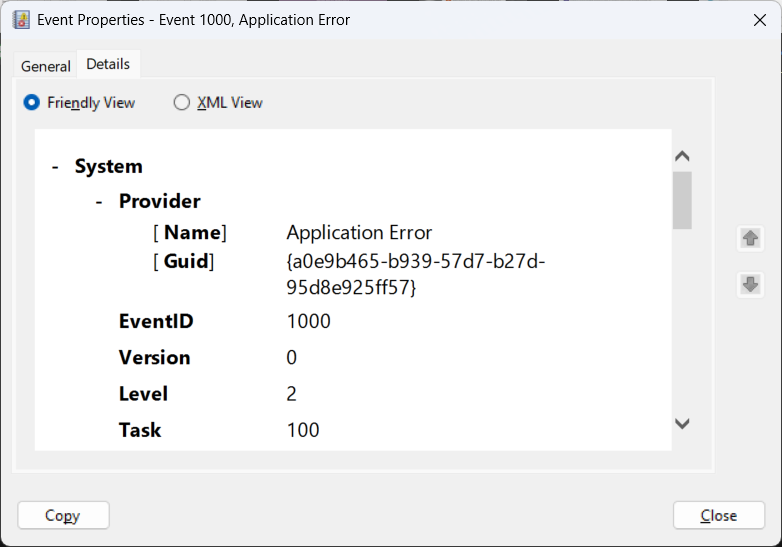Select the XML View radio button
782x547 pixels.
click(182, 103)
